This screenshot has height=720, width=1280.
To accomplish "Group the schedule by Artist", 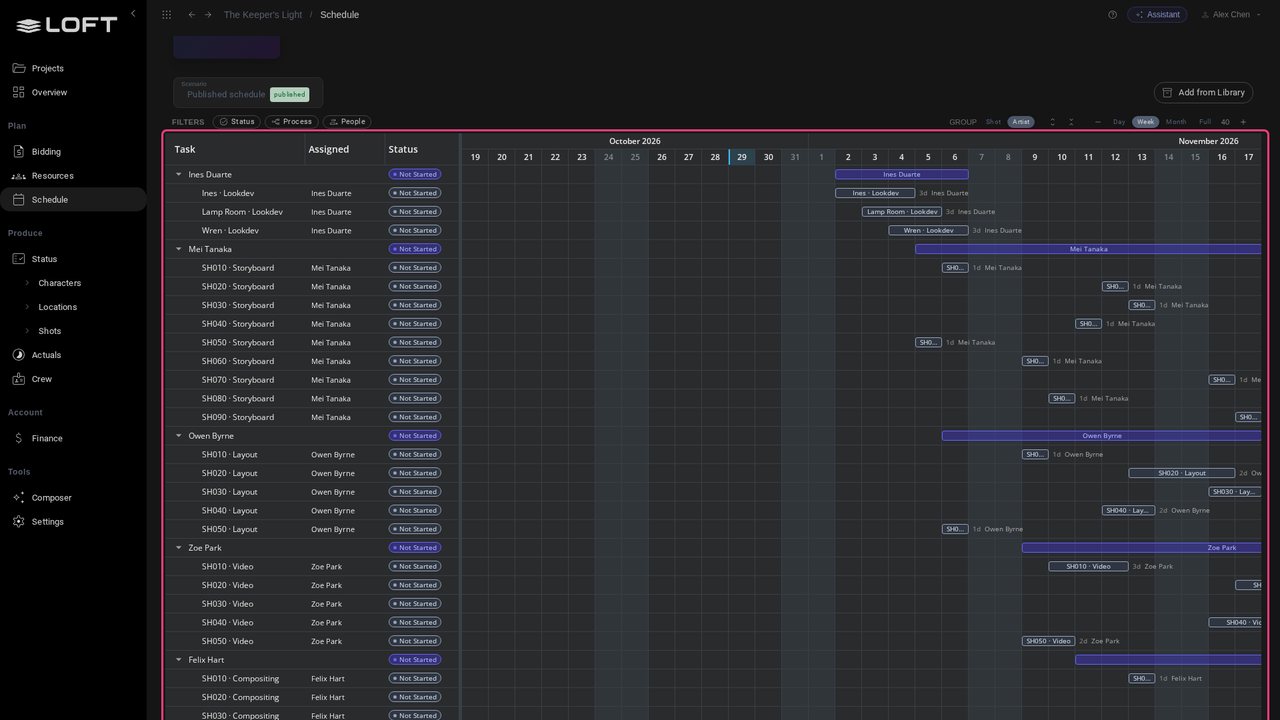I will [x=1021, y=122].
